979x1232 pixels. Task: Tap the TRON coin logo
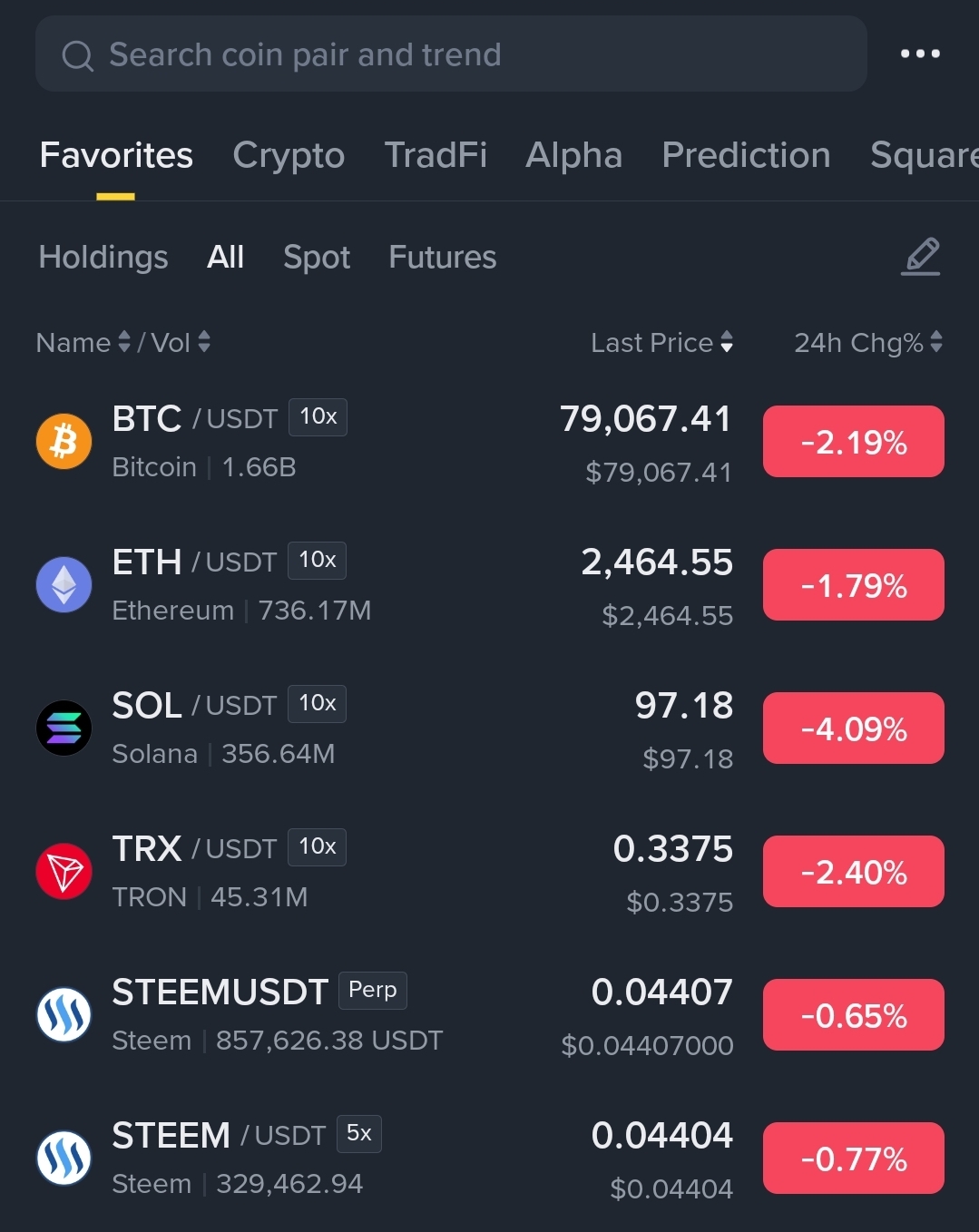pyautogui.click(x=64, y=872)
